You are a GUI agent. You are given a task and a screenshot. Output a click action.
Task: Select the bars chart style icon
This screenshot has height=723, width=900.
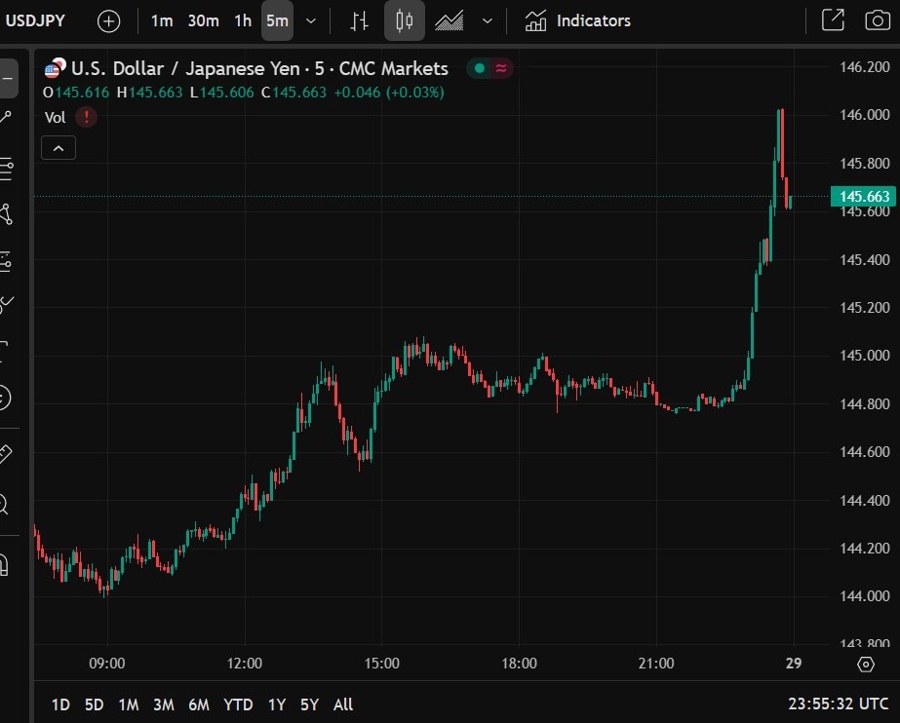(360, 21)
